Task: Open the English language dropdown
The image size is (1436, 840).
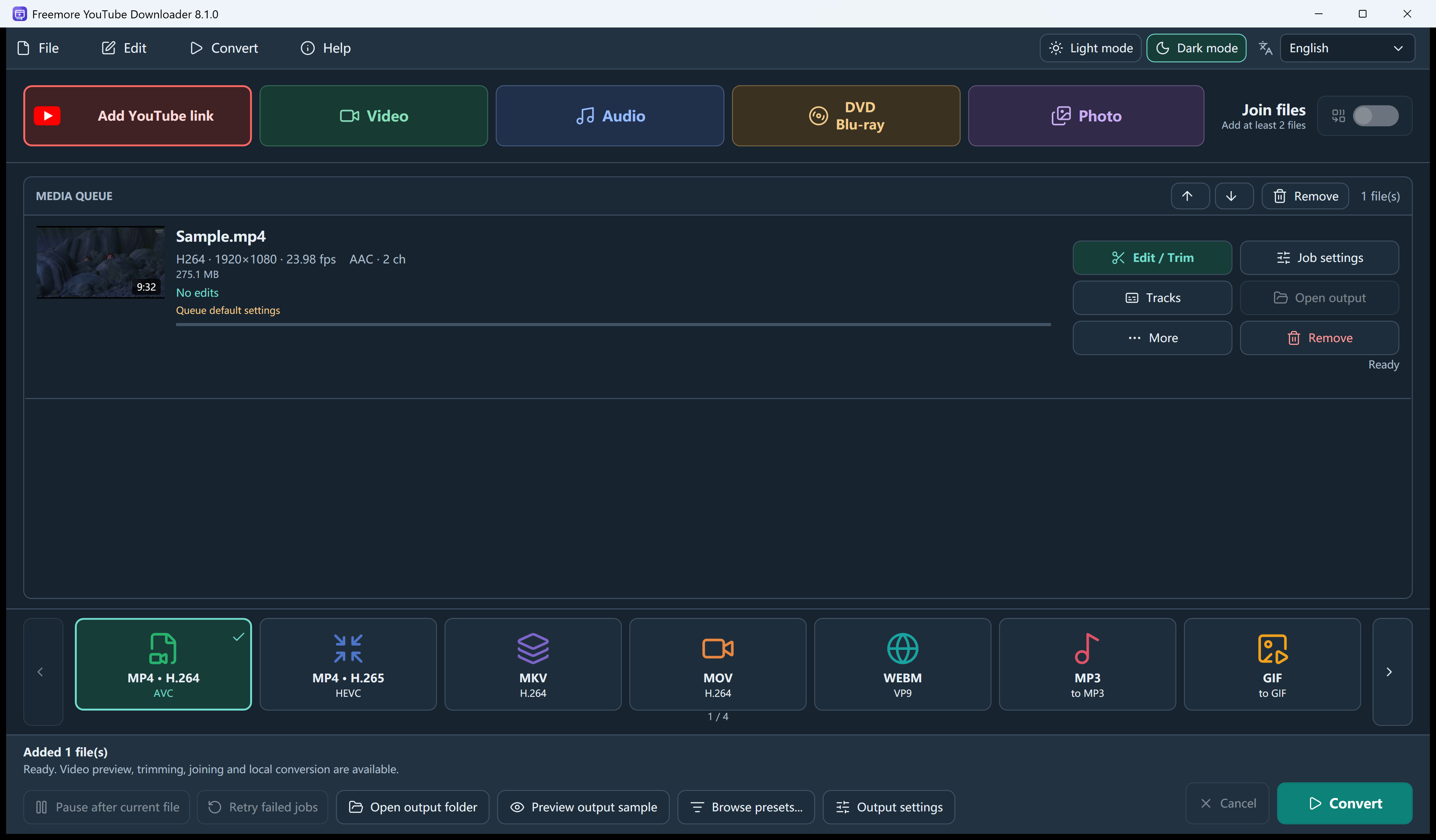Action: [x=1347, y=48]
